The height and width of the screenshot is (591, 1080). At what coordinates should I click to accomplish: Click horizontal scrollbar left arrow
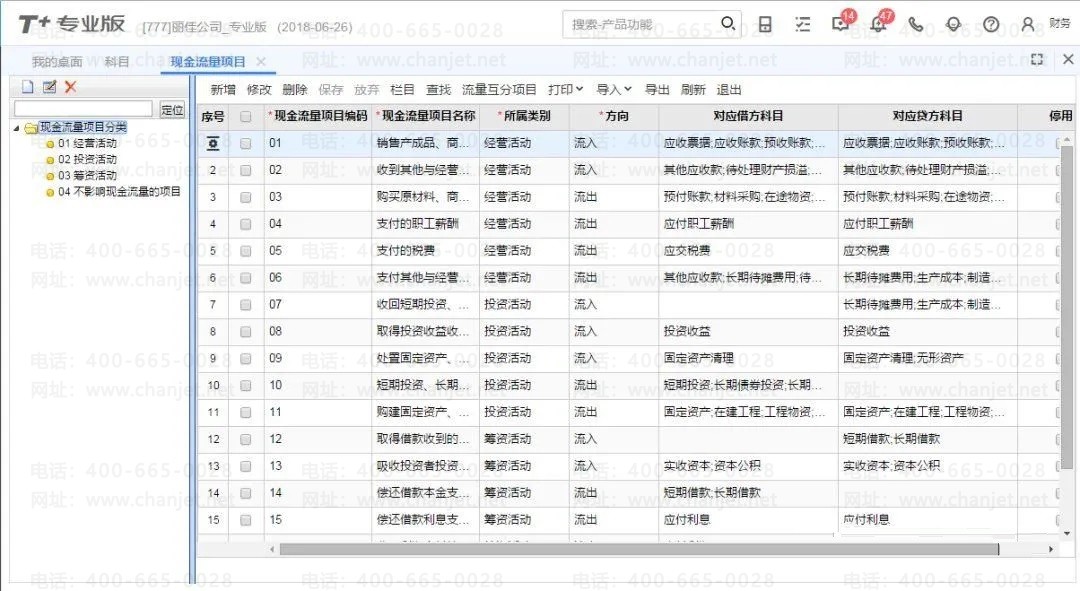(273, 549)
